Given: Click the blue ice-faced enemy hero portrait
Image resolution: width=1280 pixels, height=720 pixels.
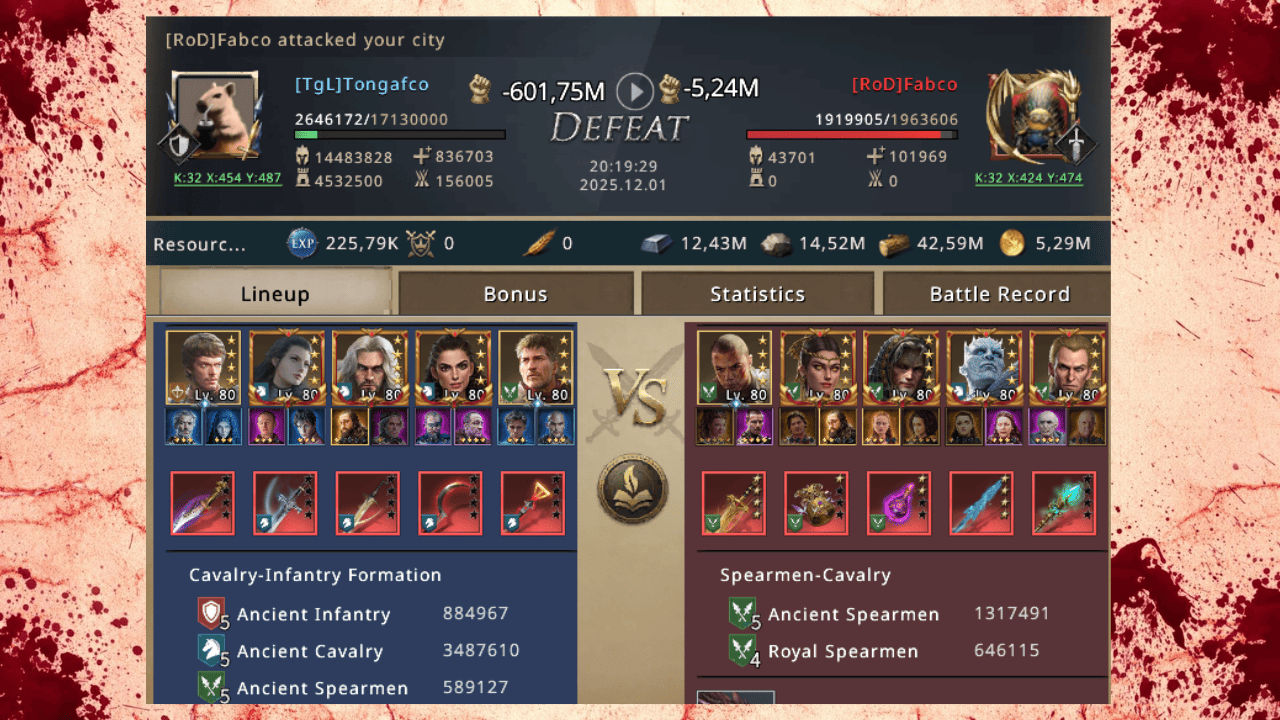Looking at the screenshot, I should point(984,367).
